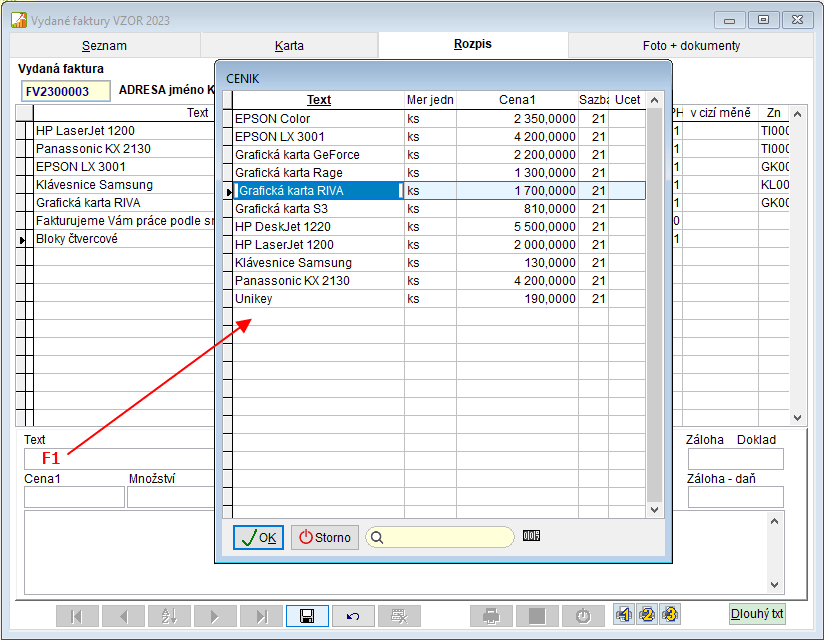Click the 5 500,0000 price cell
The image size is (824, 640).
tap(518, 226)
